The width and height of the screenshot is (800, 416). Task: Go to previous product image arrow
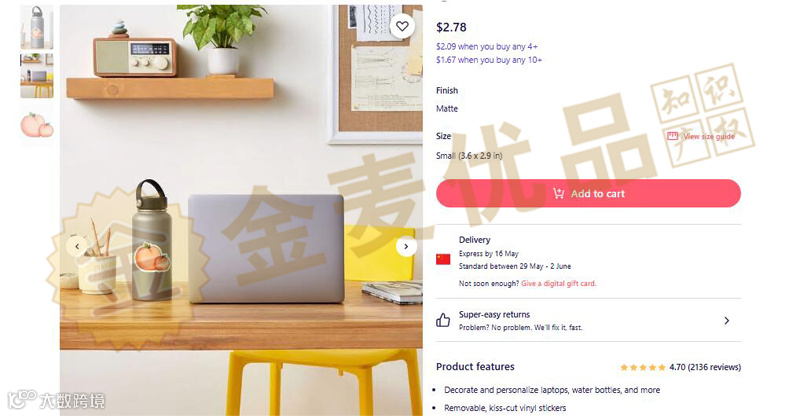(77, 247)
